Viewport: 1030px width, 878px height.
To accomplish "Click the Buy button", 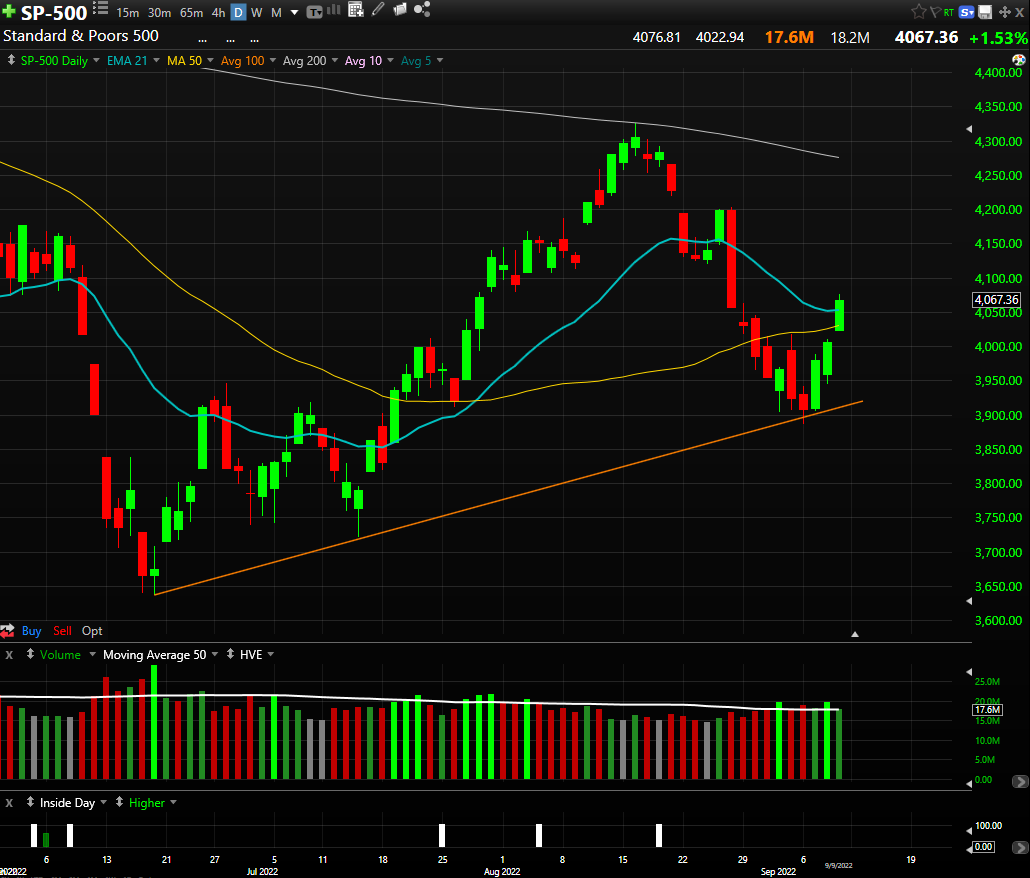I will coord(32,631).
